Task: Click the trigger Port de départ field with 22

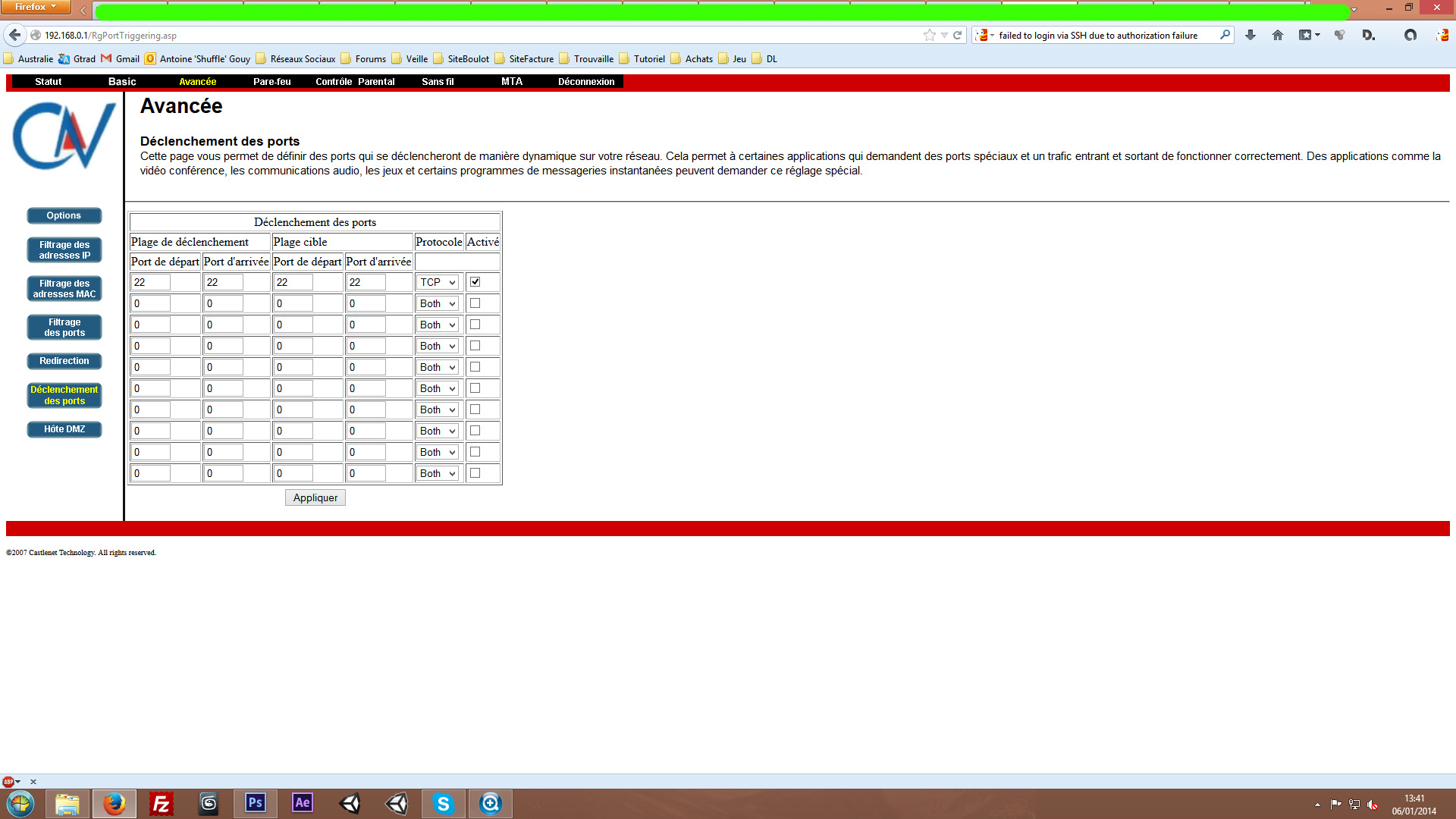Action: [150, 282]
